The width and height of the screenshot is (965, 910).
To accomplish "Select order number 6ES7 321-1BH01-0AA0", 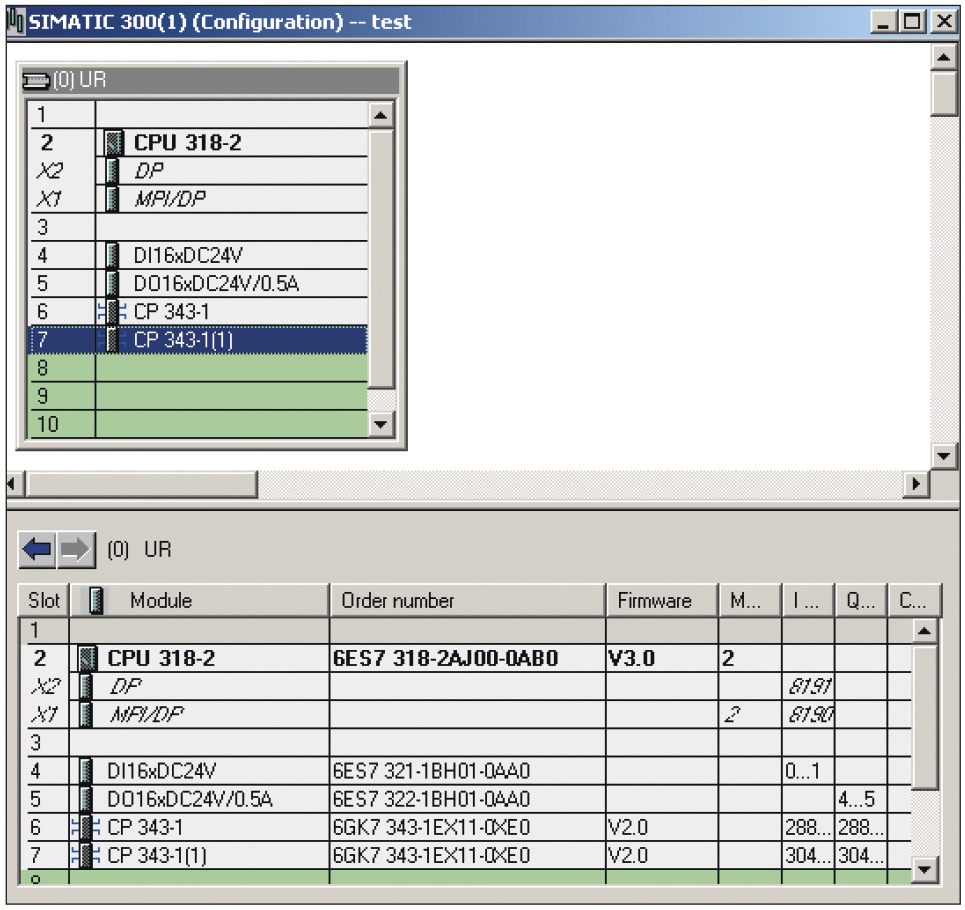I will point(431,771).
